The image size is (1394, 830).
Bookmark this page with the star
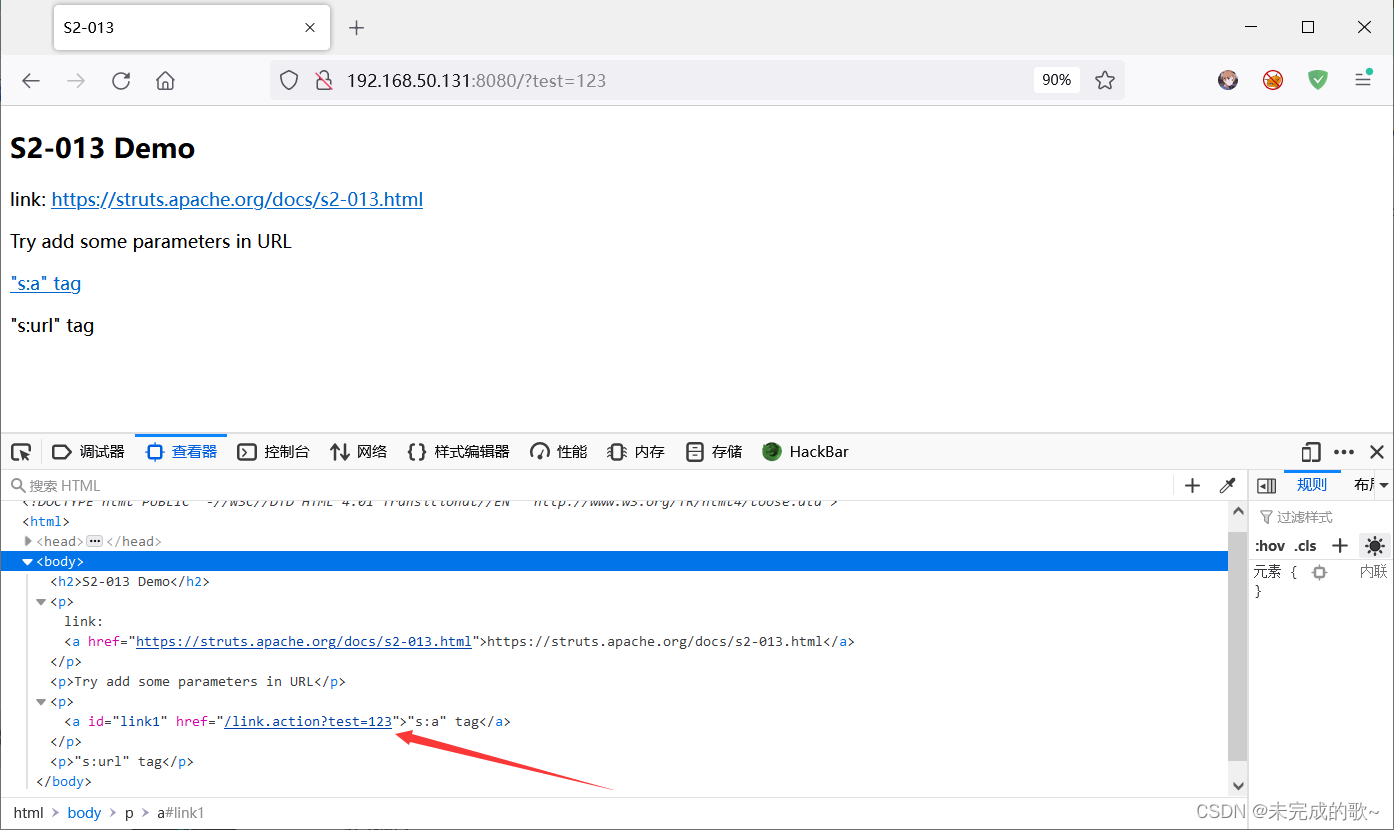coord(1104,81)
